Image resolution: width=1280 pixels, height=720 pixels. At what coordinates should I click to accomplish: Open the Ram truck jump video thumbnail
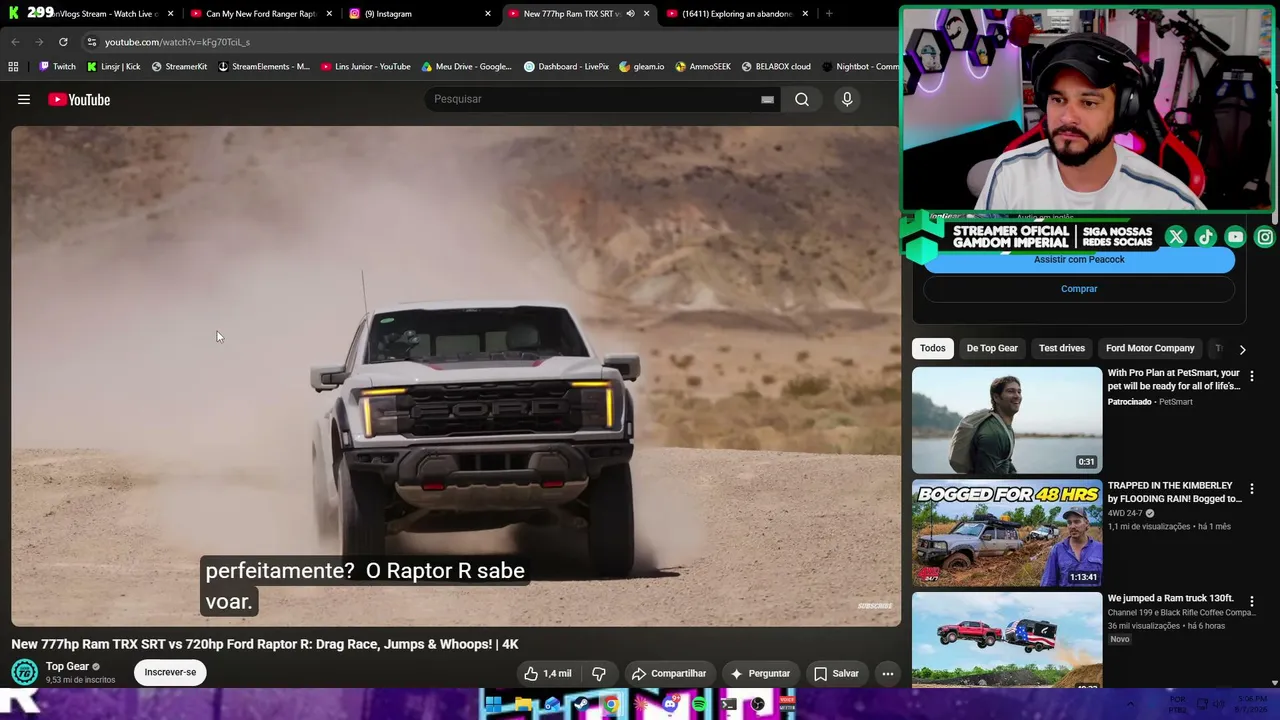(1007, 640)
